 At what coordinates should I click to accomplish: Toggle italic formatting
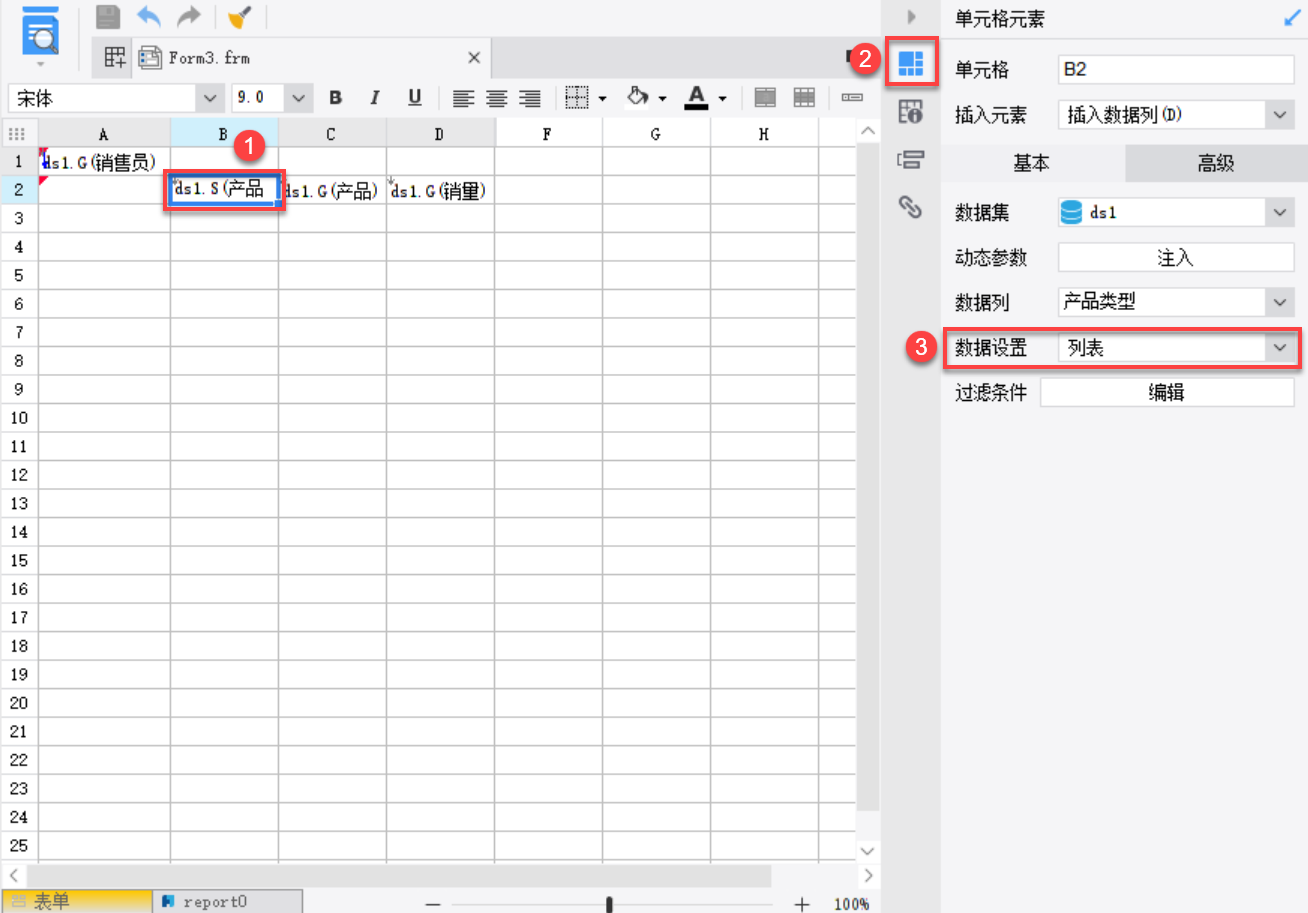375,98
